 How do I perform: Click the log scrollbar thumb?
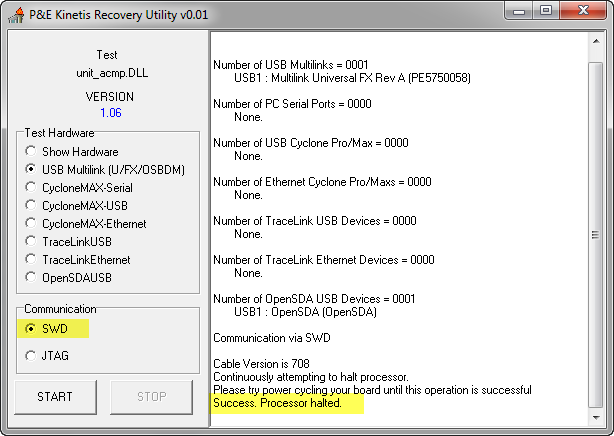click(x=596, y=236)
